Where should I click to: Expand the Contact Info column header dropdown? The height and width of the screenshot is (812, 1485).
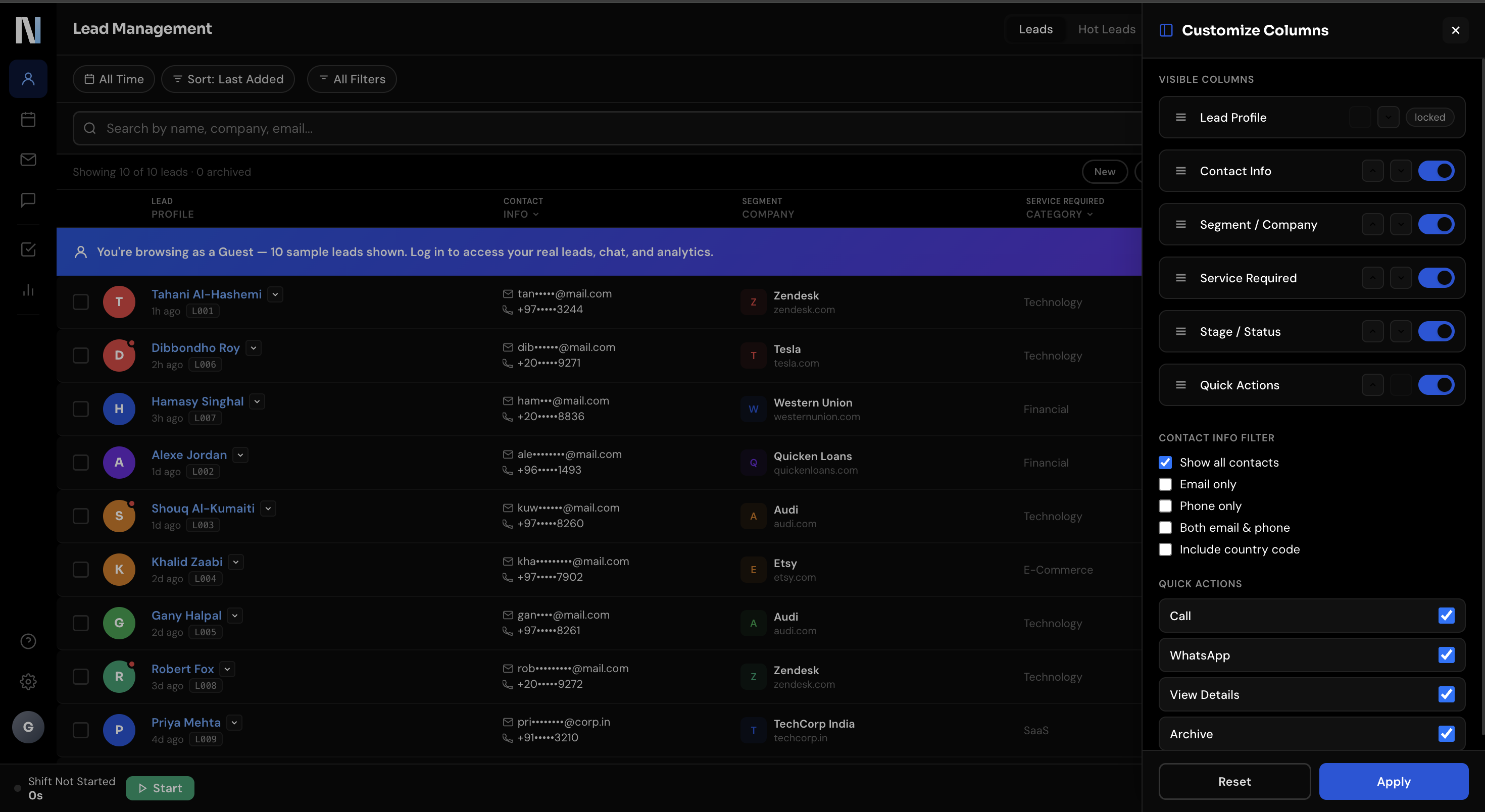point(535,215)
